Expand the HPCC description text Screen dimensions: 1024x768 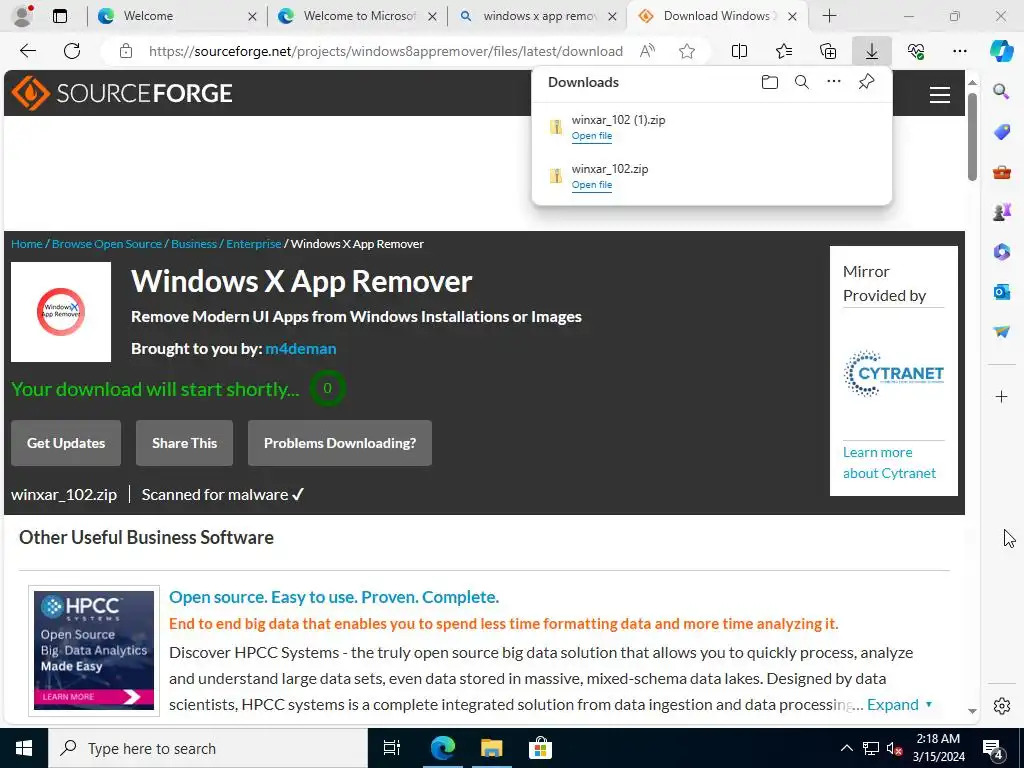[x=899, y=705]
